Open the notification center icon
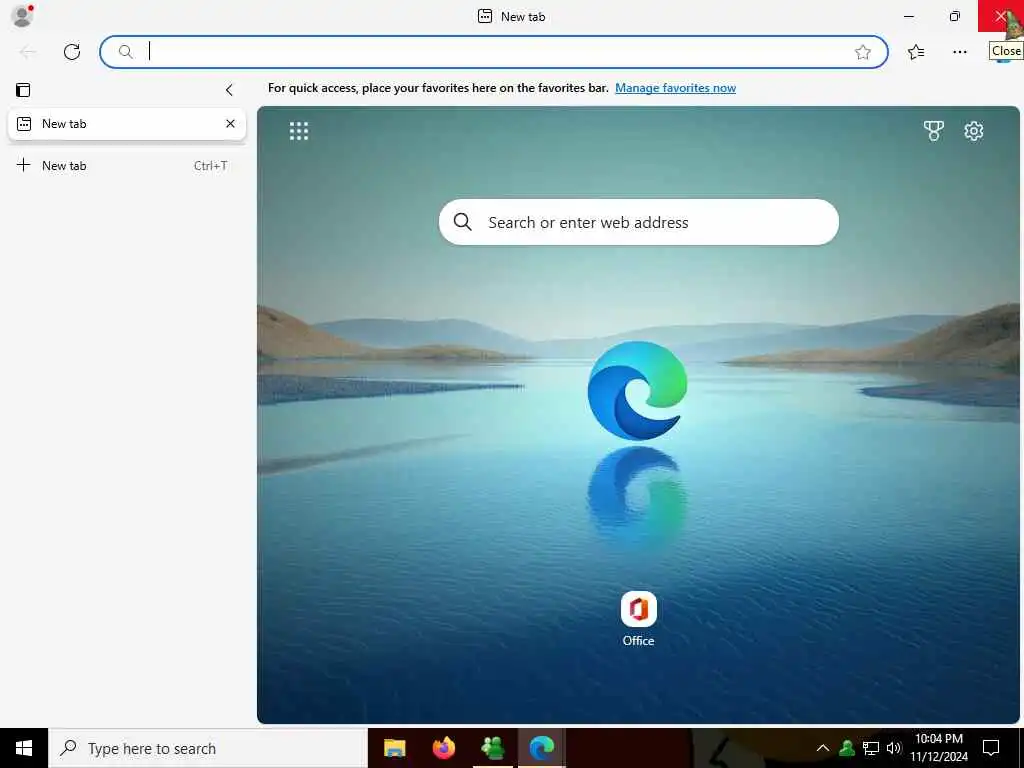 pyautogui.click(x=991, y=748)
